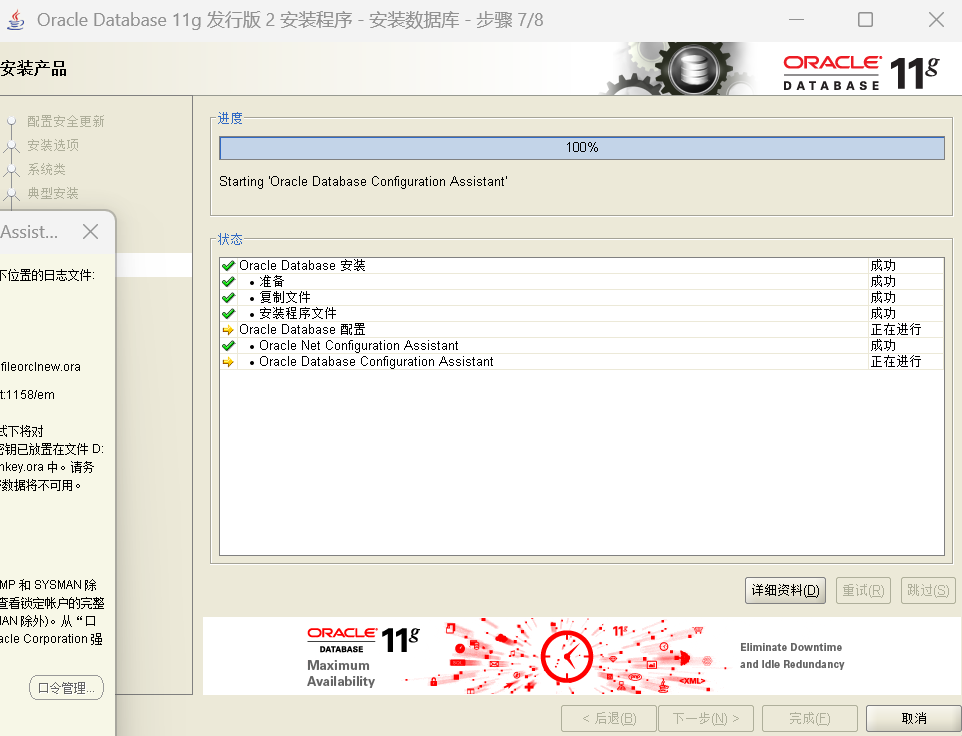Viewport: 962px width, 736px height.
Task: Click 状态 group label
Action: tap(230, 239)
